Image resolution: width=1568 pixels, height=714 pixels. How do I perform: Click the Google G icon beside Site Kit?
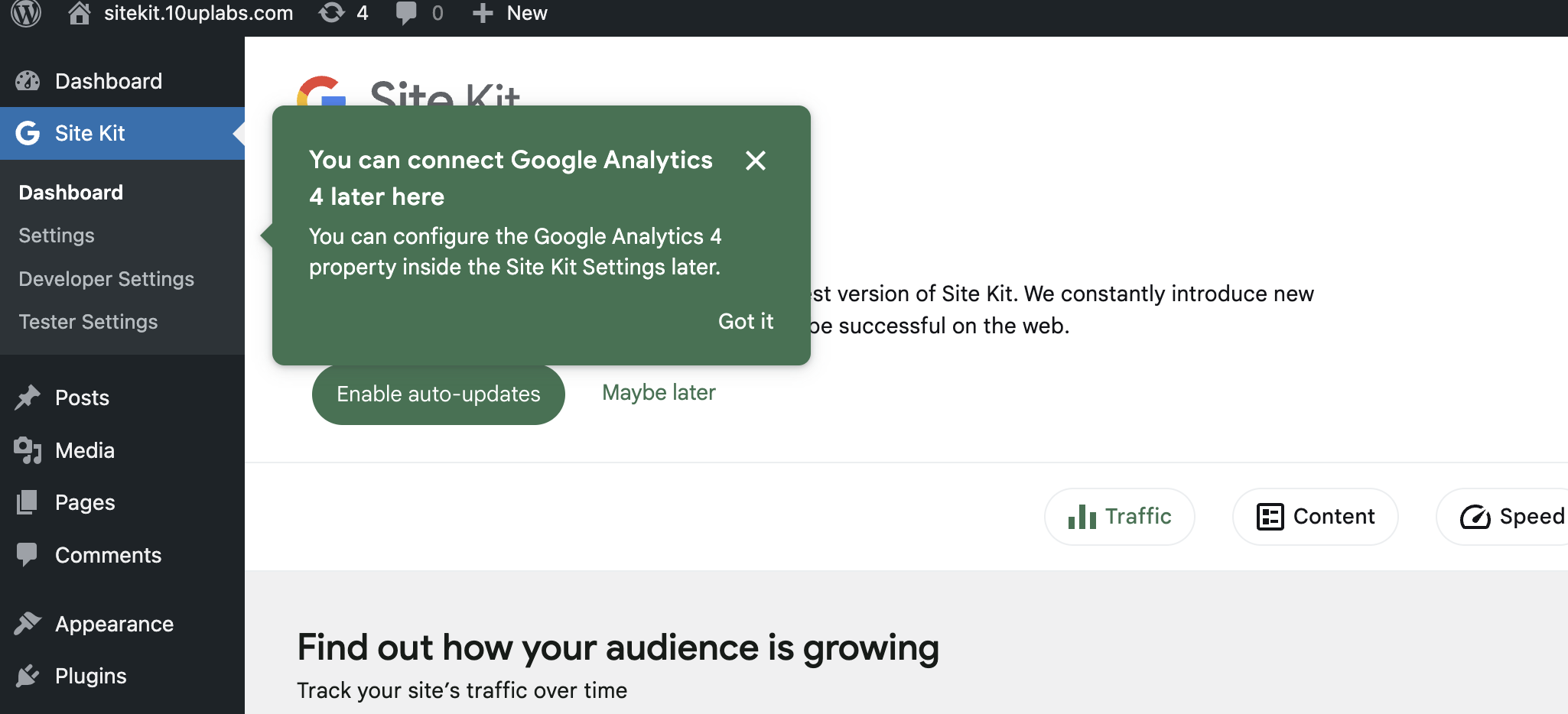click(28, 133)
